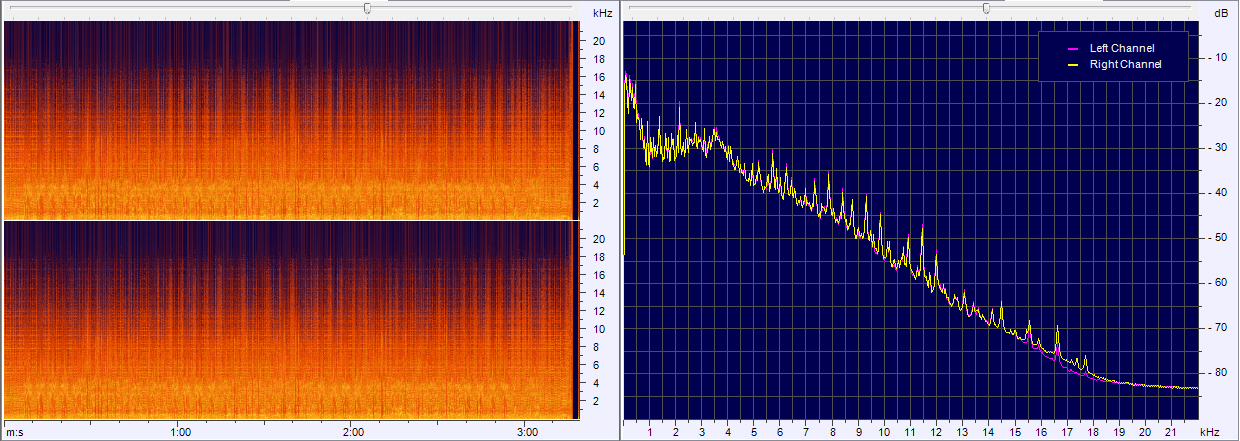Screen dimensions: 1240x441
Task: Click the 20 kHz label of the upper spectrogram
Action: [598, 41]
